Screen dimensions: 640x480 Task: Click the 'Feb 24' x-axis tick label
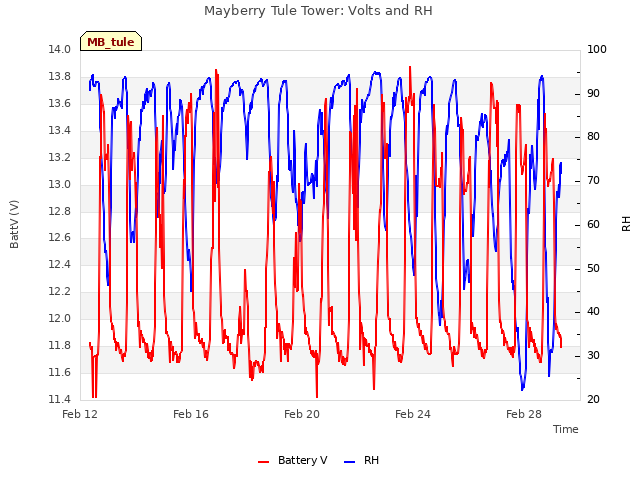pyautogui.click(x=413, y=414)
